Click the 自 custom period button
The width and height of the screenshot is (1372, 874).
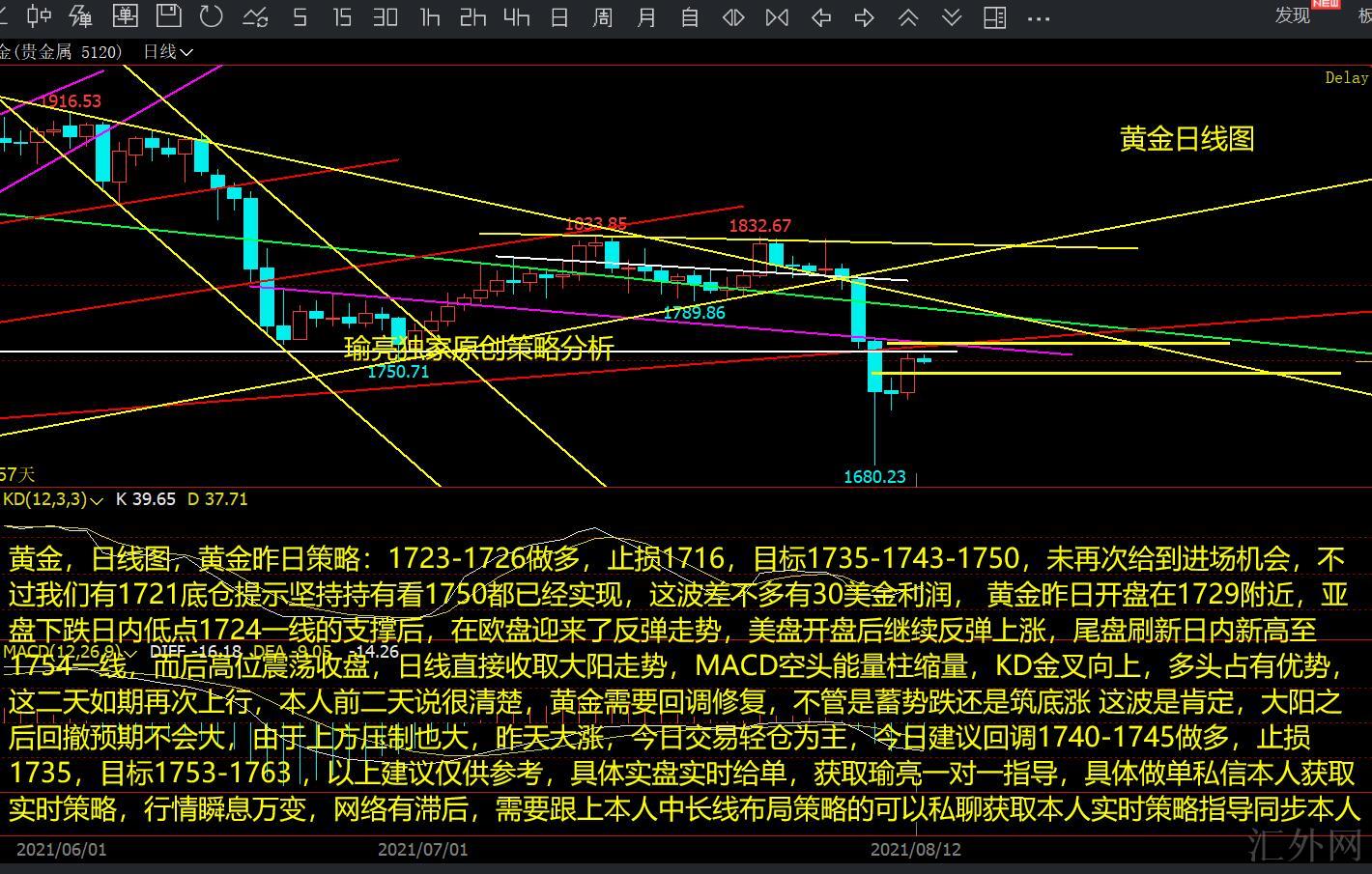pos(690,17)
